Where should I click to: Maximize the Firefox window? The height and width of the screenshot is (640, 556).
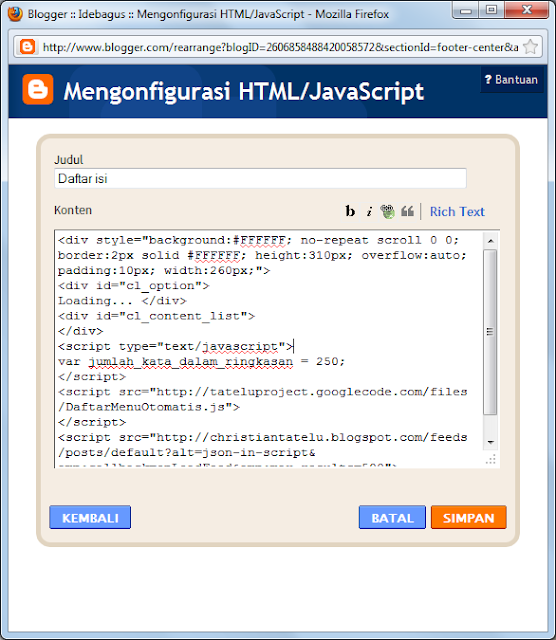(x=492, y=10)
